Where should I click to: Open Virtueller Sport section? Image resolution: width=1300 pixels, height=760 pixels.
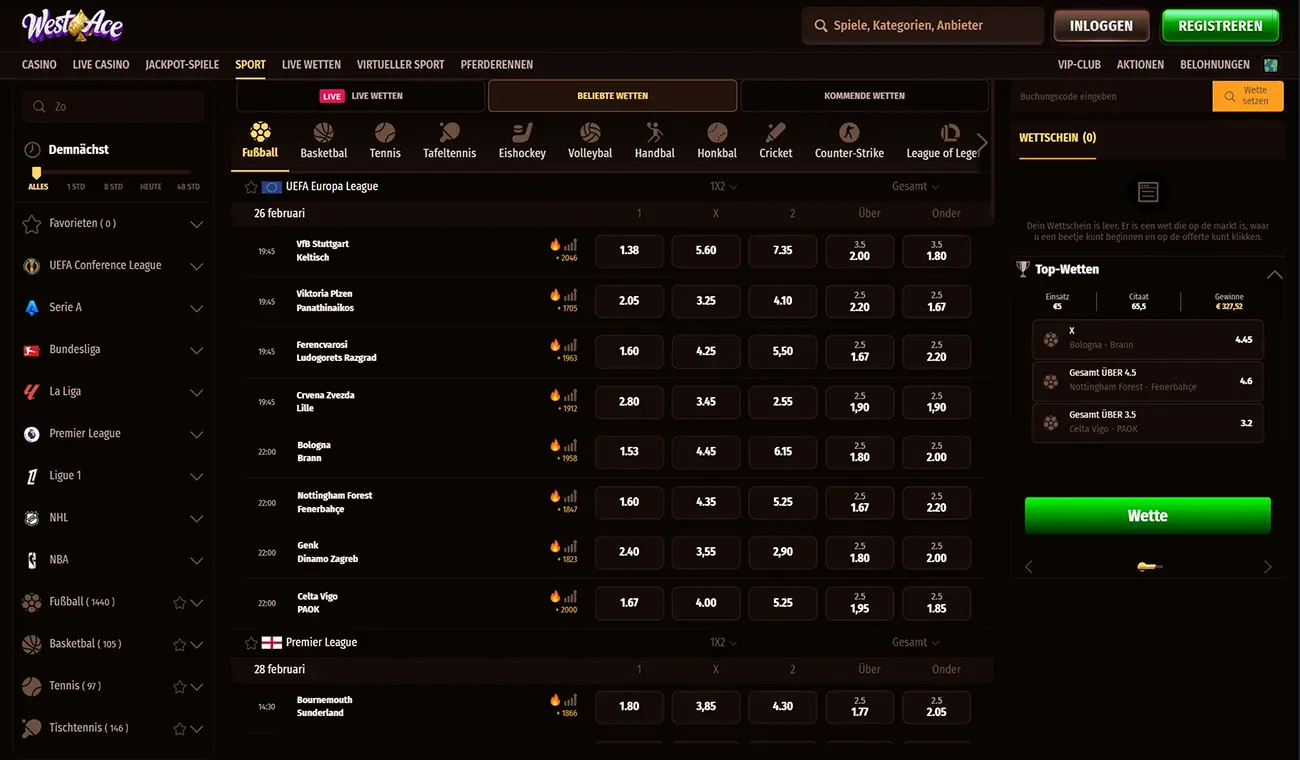point(400,65)
